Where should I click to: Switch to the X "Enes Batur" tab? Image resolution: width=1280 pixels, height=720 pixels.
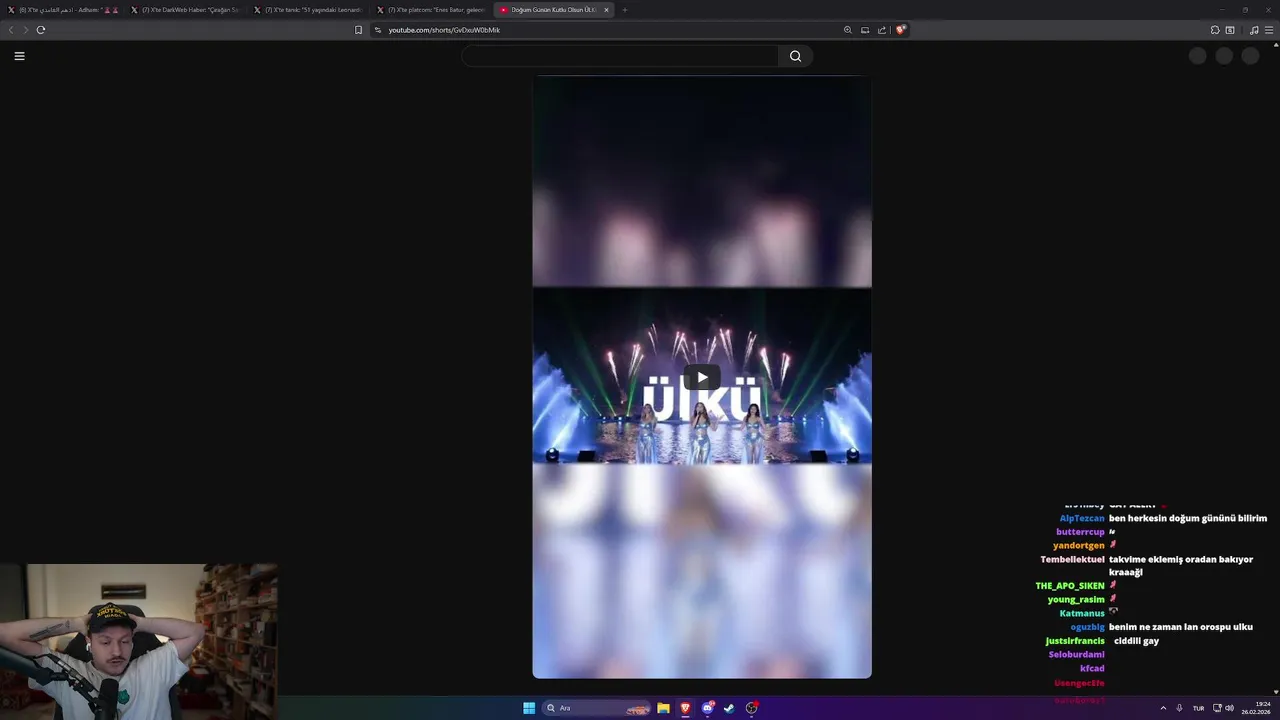[x=432, y=10]
